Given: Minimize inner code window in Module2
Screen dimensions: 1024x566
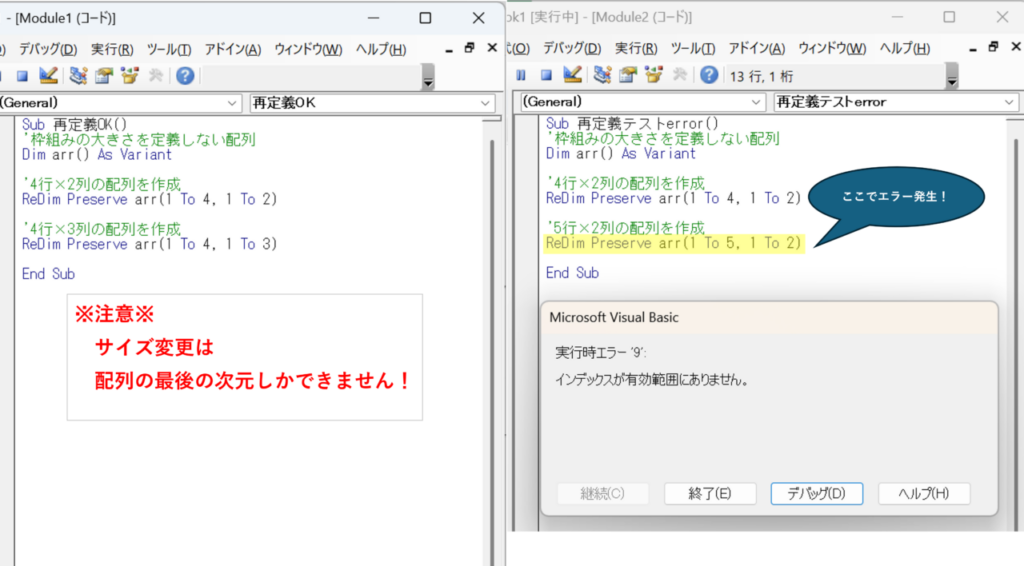Looking at the screenshot, I should click(972, 49).
